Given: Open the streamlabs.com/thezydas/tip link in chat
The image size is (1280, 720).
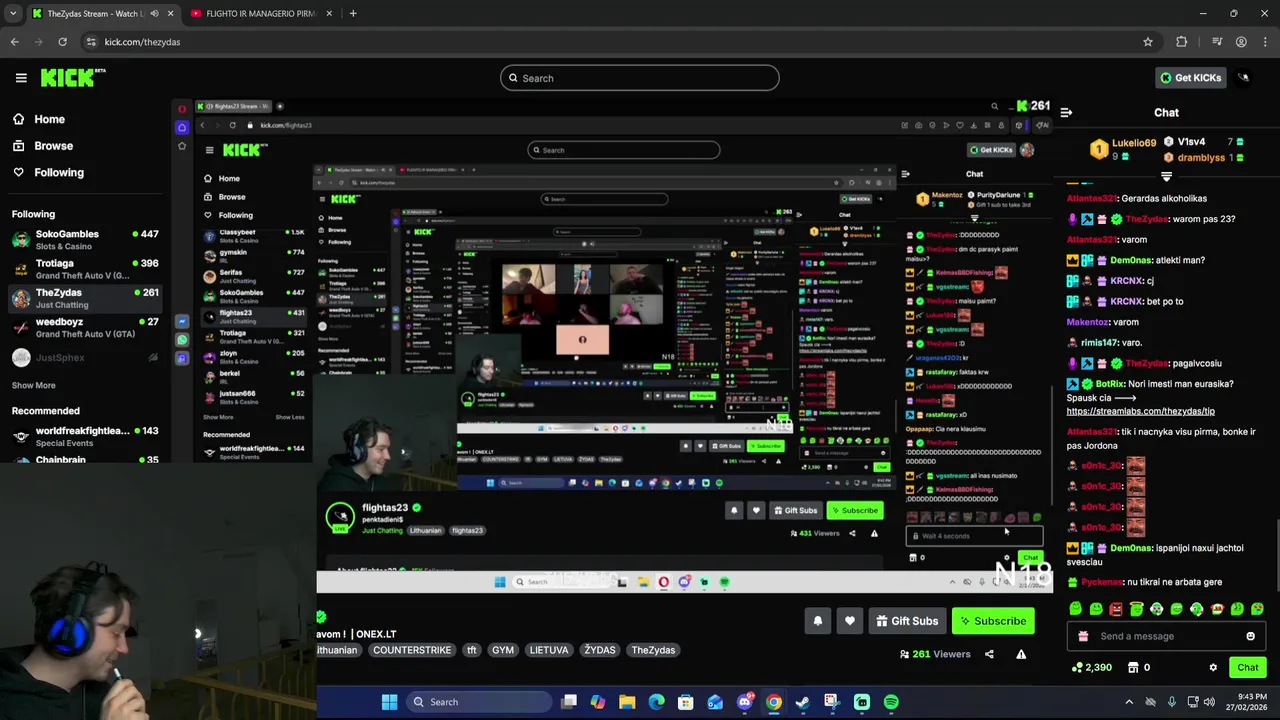Looking at the screenshot, I should click(x=1140, y=411).
